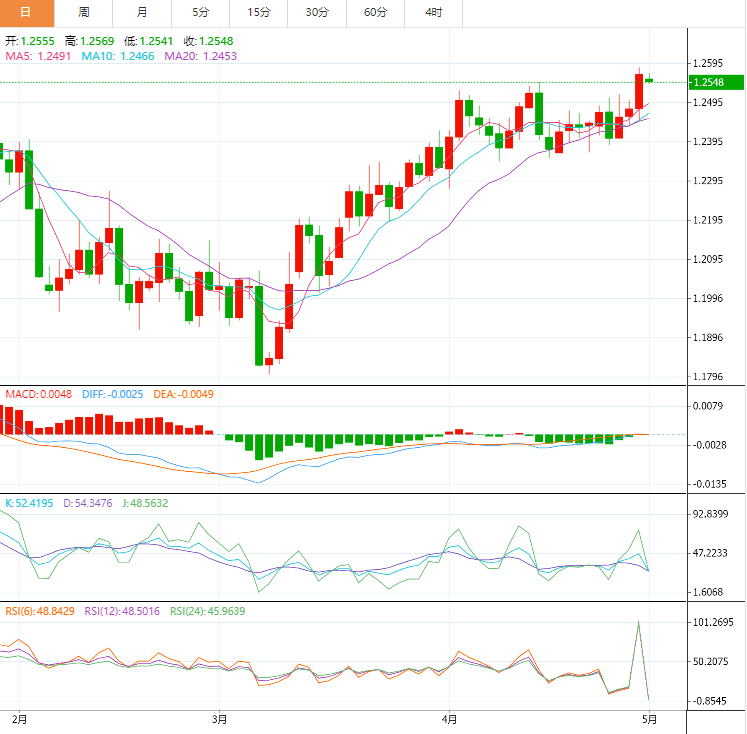This screenshot has width=747, height=734.
Task: Click the 1.1896 price axis label
Action: [x=707, y=337]
